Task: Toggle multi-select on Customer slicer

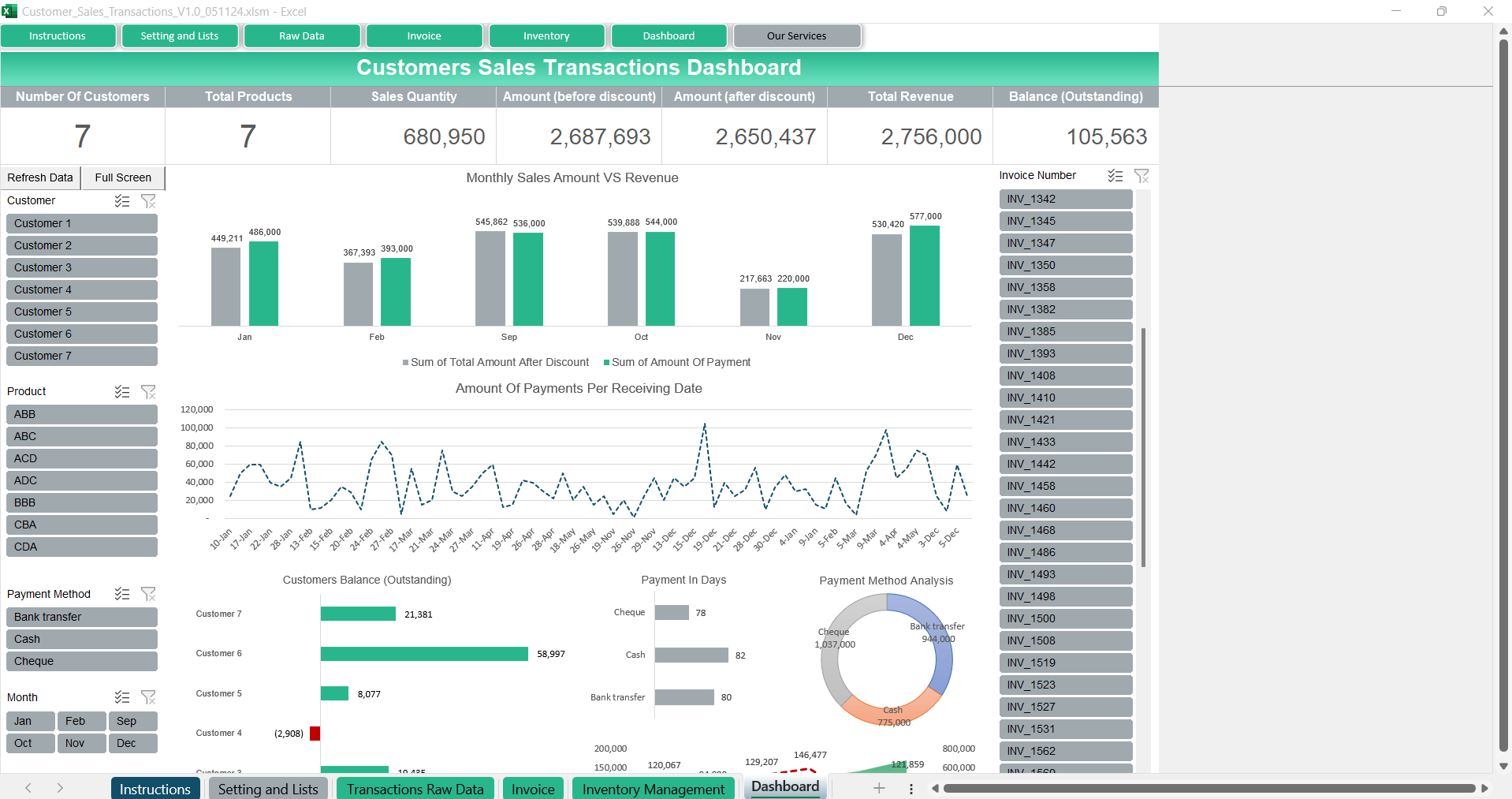Action: pyautogui.click(x=122, y=201)
